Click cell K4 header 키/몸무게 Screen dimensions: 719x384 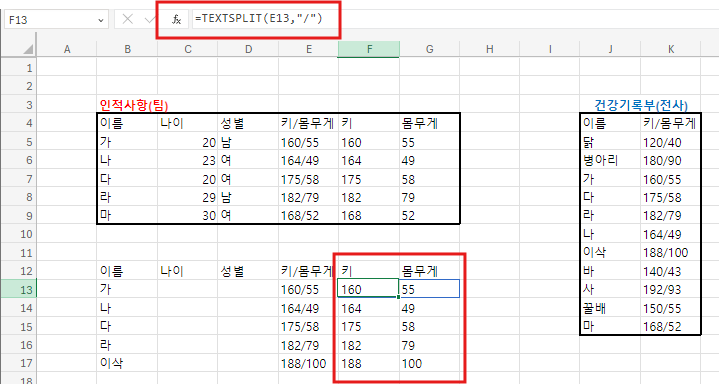[x=671, y=123]
